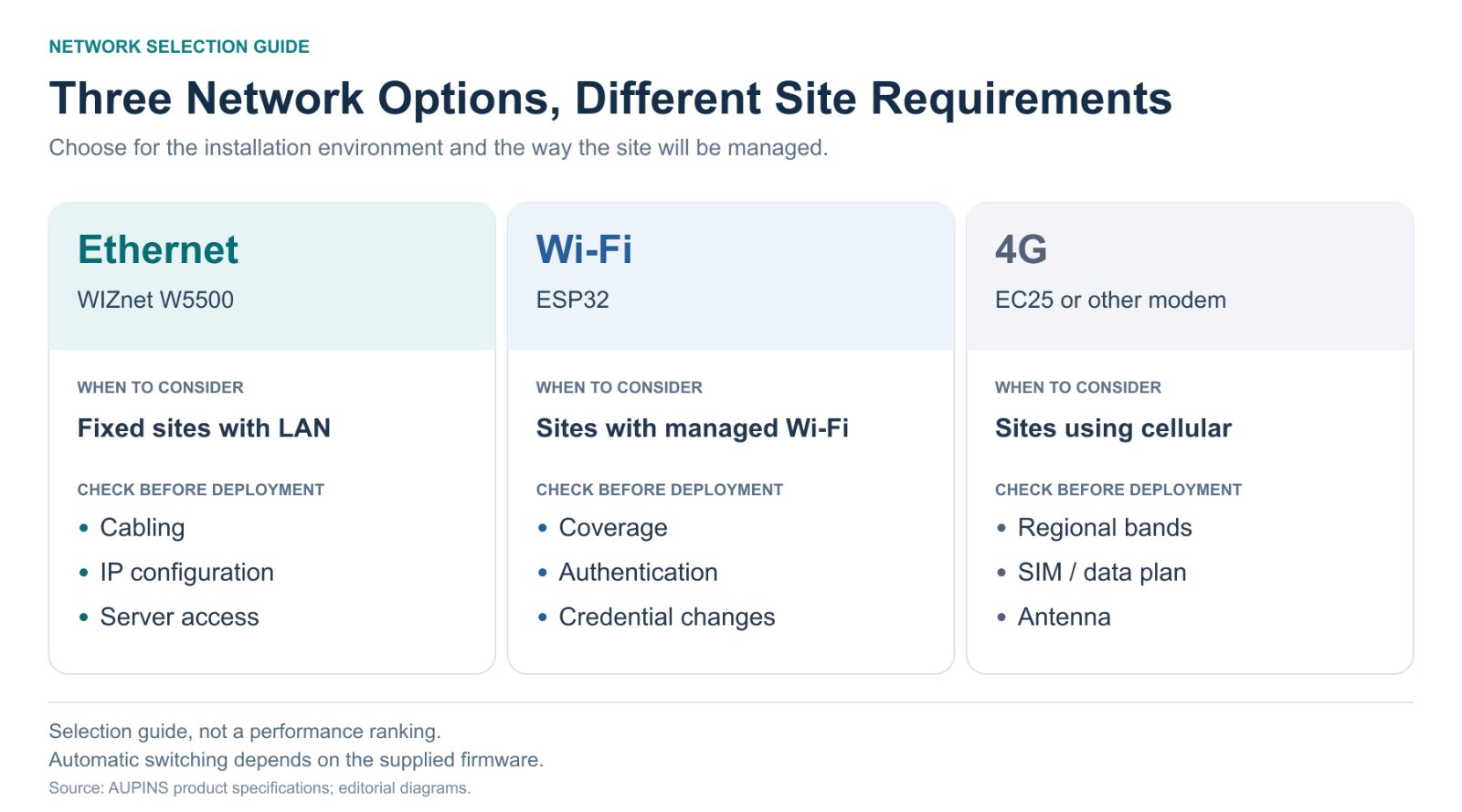This screenshot has height=812, width=1462.
Task: Click the 'NETWORK SELECTION GUIDE' label
Action: tap(179, 47)
